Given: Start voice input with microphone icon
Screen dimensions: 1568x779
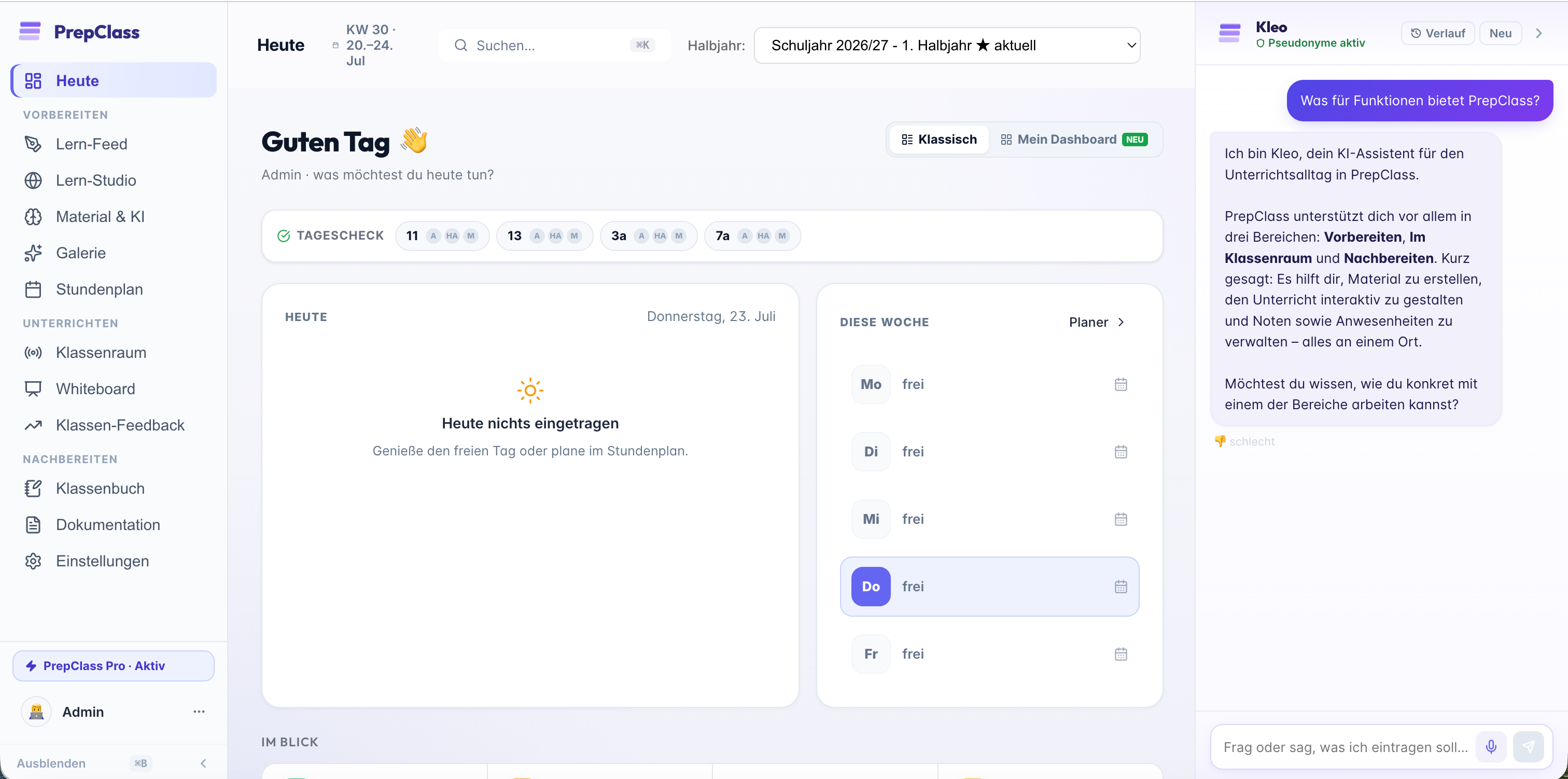Looking at the screenshot, I should [1491, 747].
